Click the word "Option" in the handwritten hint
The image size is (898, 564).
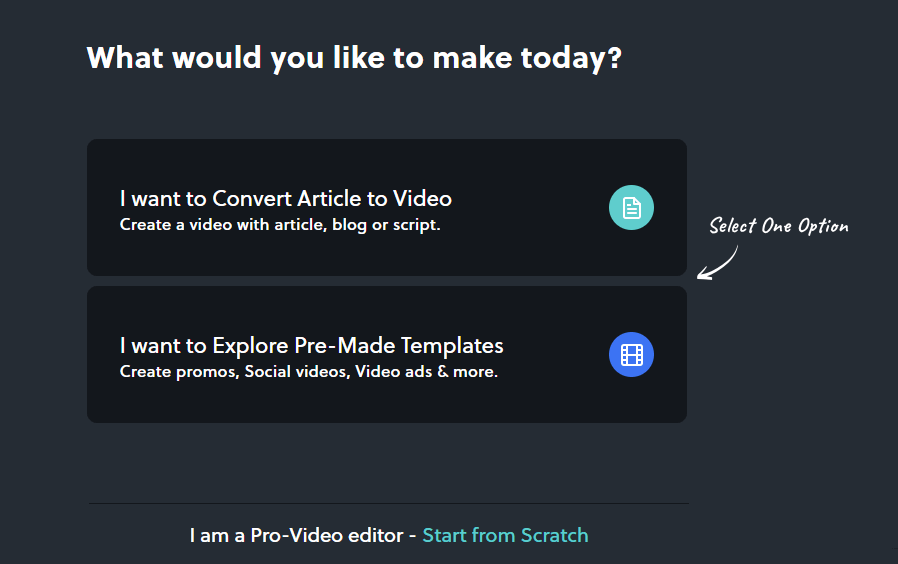pyautogui.click(x=822, y=226)
